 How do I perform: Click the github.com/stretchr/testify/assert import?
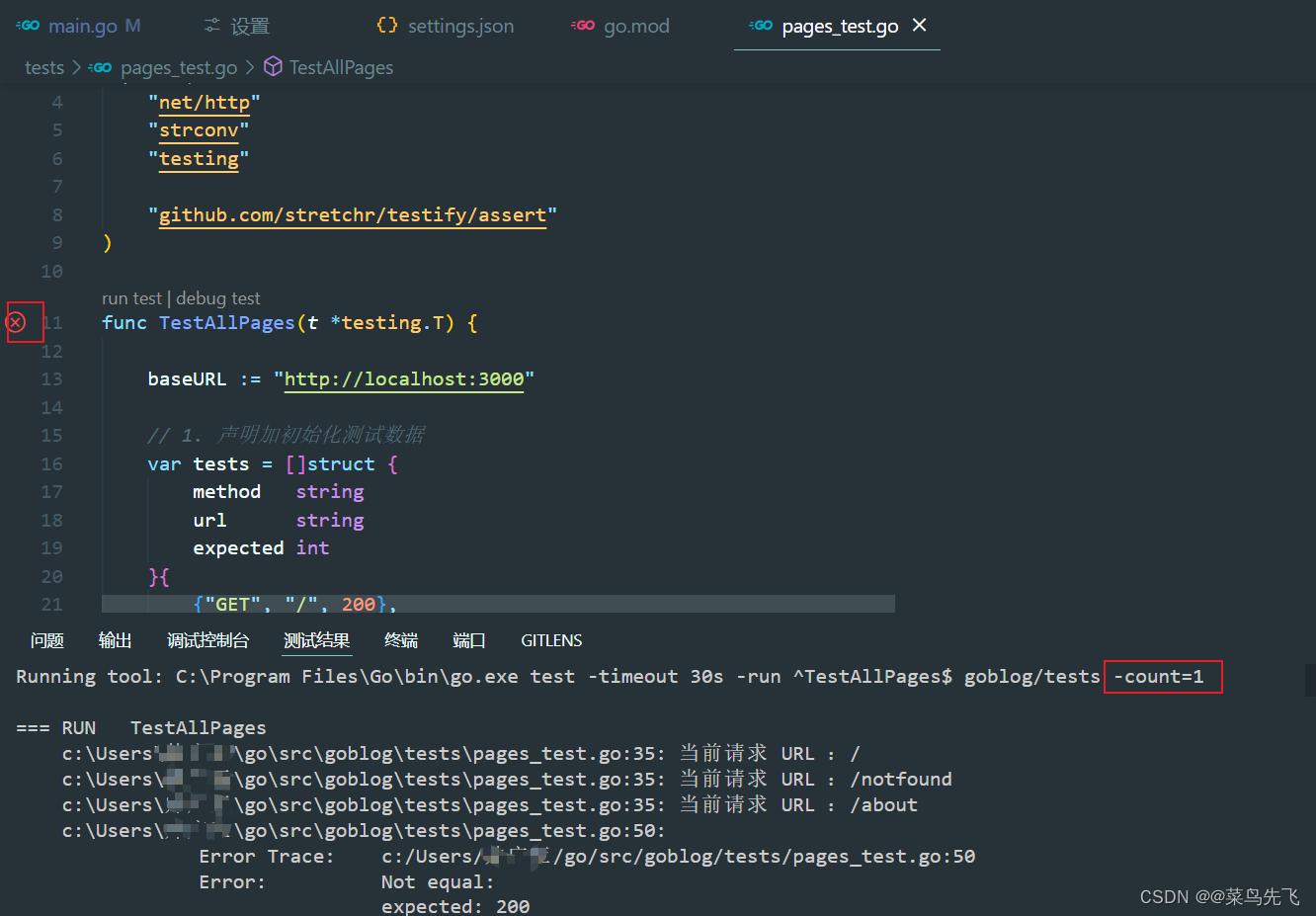(353, 215)
